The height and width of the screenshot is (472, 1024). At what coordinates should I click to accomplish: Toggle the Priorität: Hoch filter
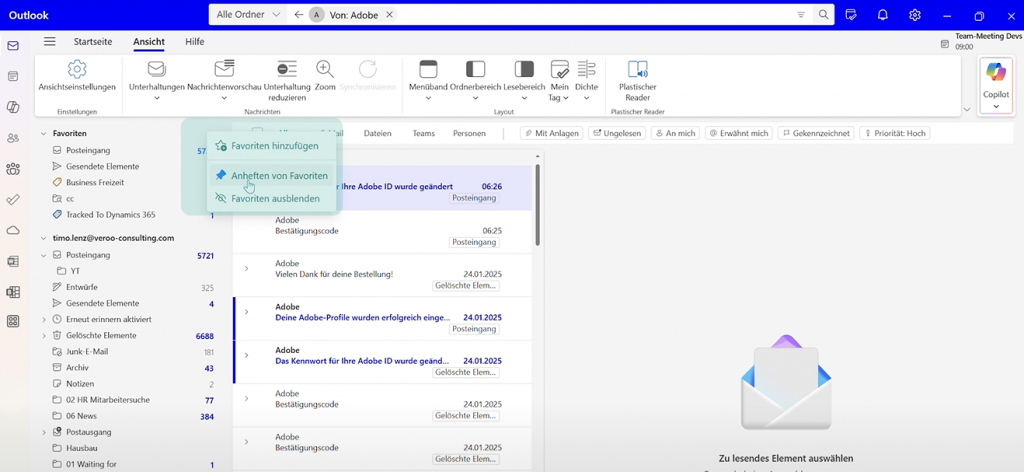tap(894, 133)
